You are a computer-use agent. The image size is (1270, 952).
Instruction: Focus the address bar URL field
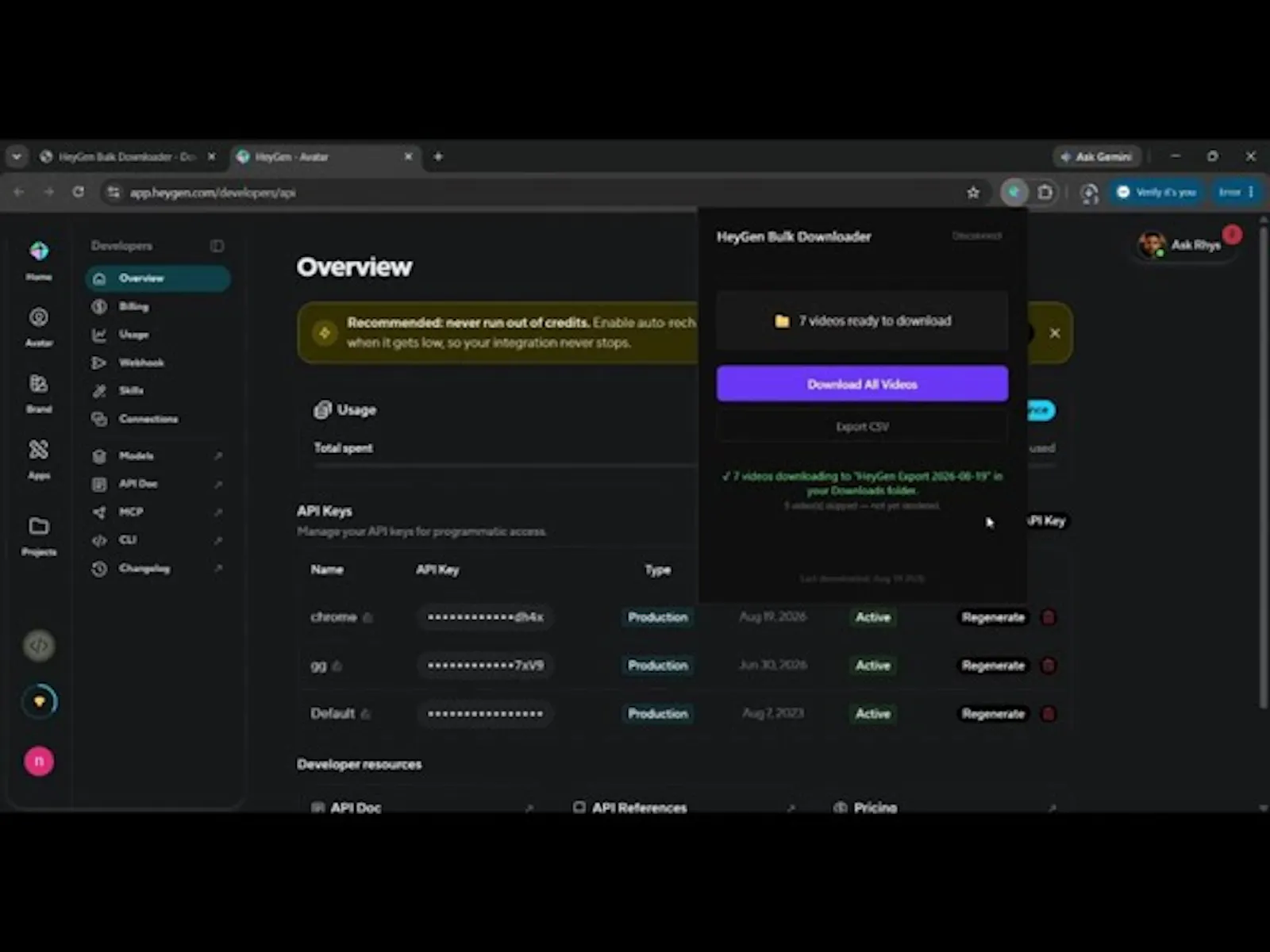(x=540, y=192)
